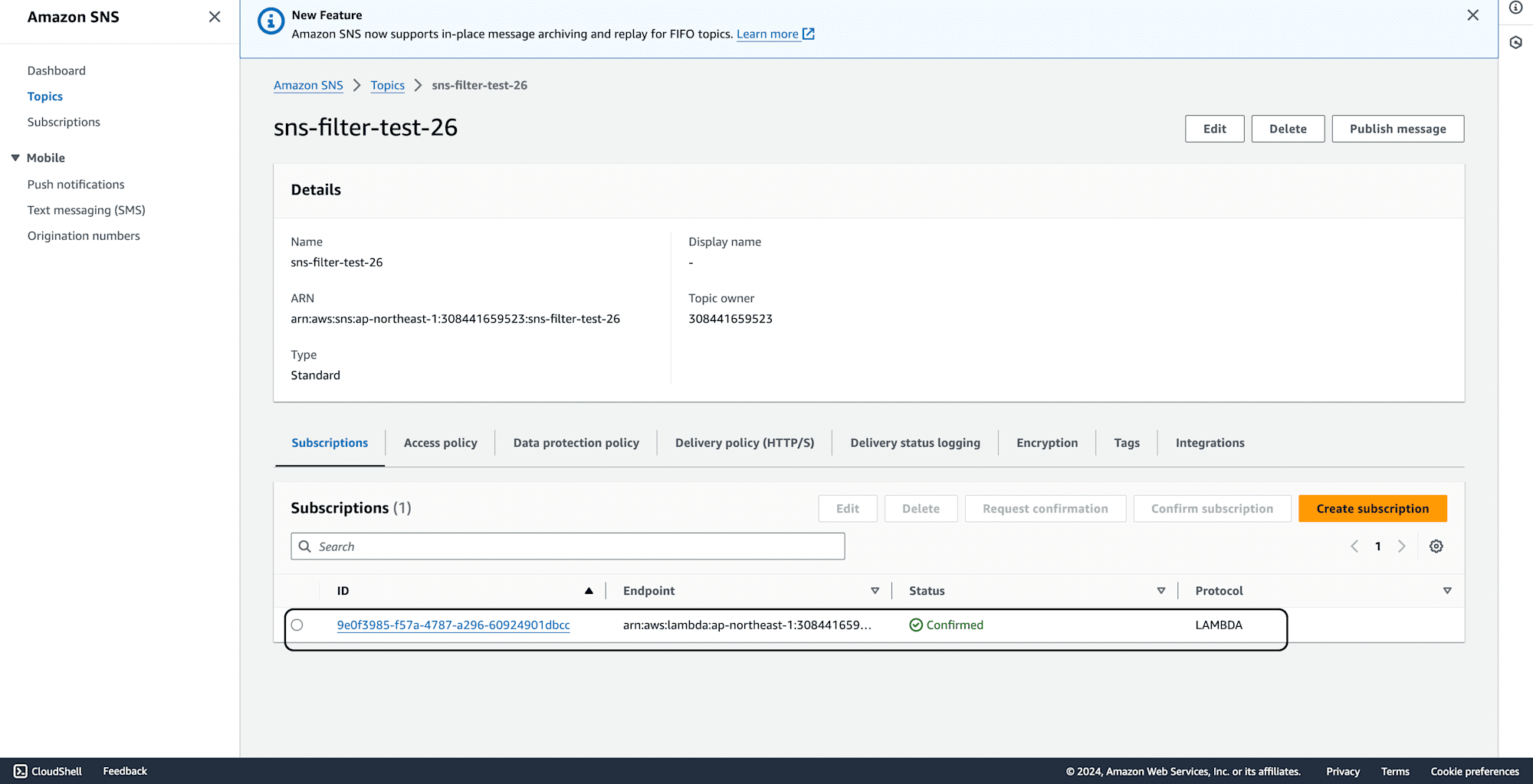Viewport: 1533px width, 784px height.
Task: Dismiss the New Feature banner
Action: tap(1472, 15)
